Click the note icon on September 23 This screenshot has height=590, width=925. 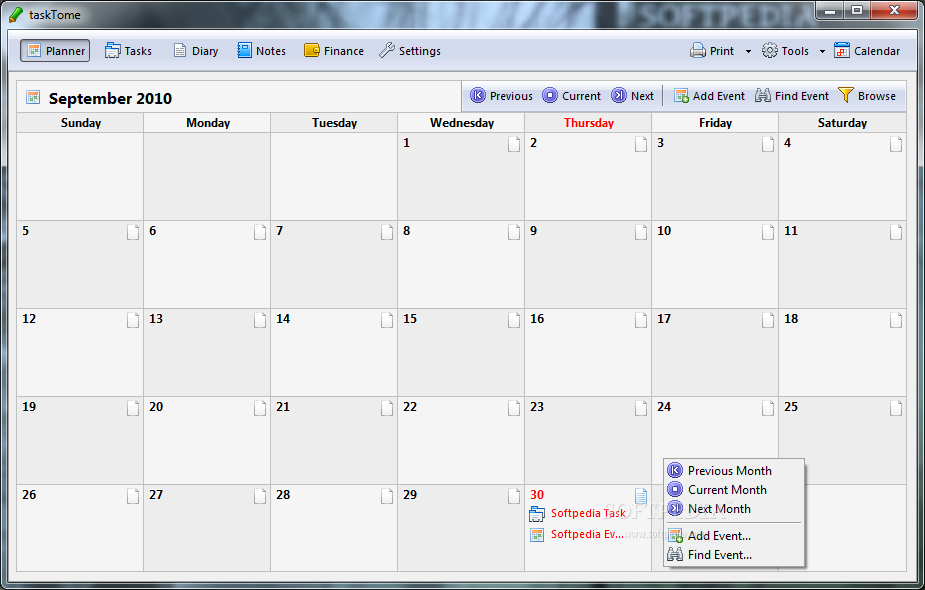pos(641,408)
